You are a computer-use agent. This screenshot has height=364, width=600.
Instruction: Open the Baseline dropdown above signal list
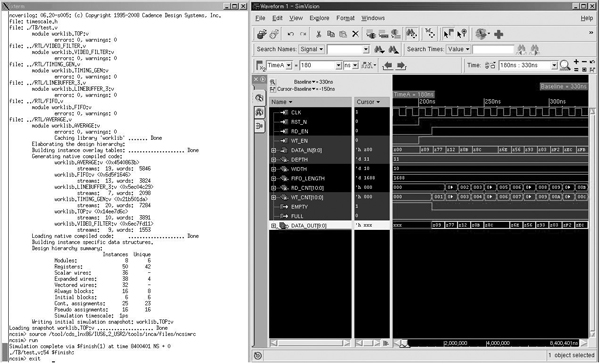click(313, 82)
